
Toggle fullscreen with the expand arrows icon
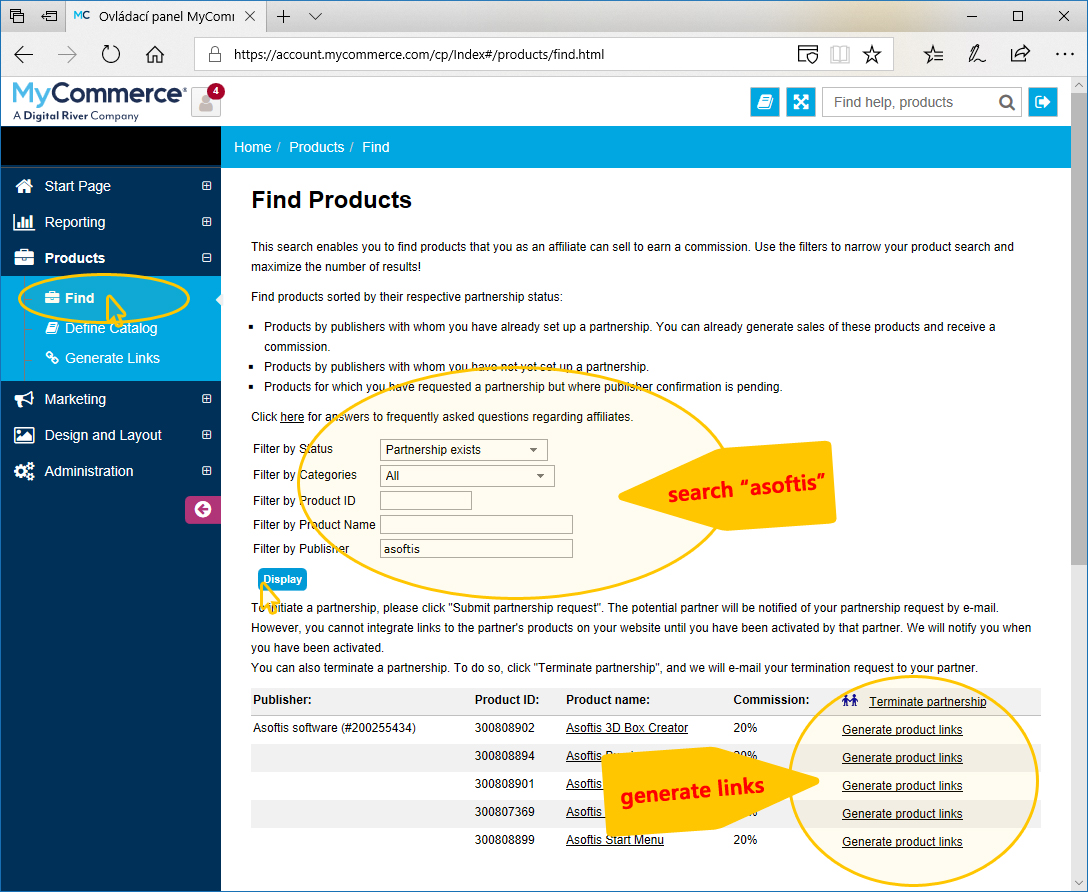point(801,102)
